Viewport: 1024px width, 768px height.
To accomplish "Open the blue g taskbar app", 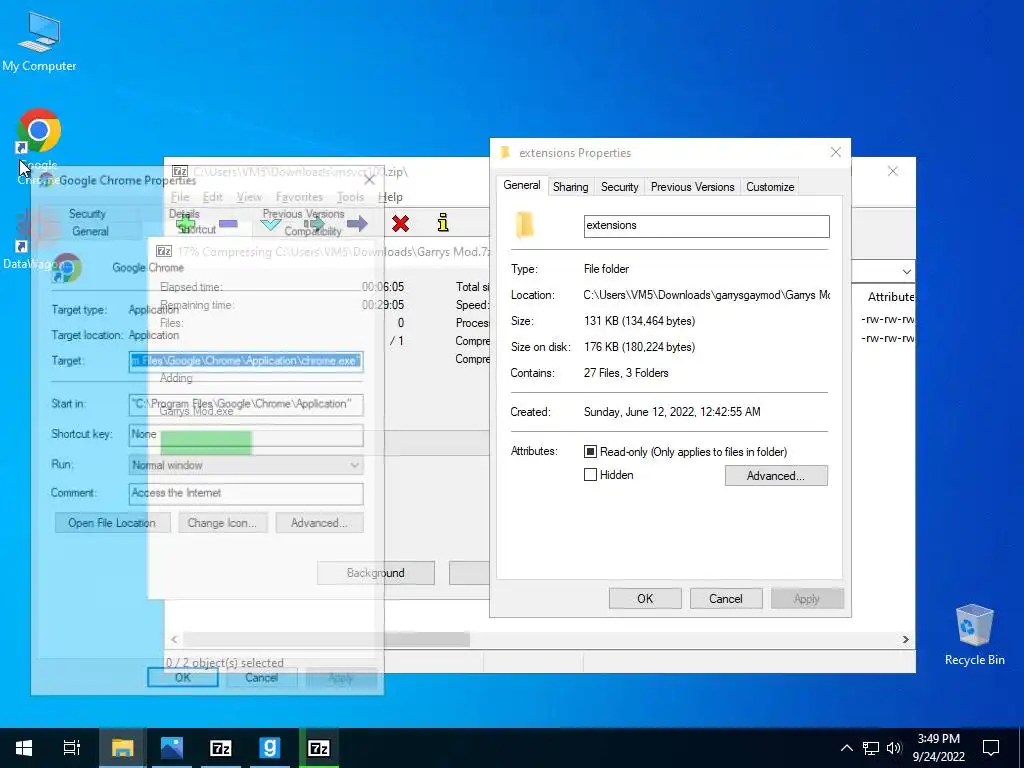I will (x=270, y=748).
